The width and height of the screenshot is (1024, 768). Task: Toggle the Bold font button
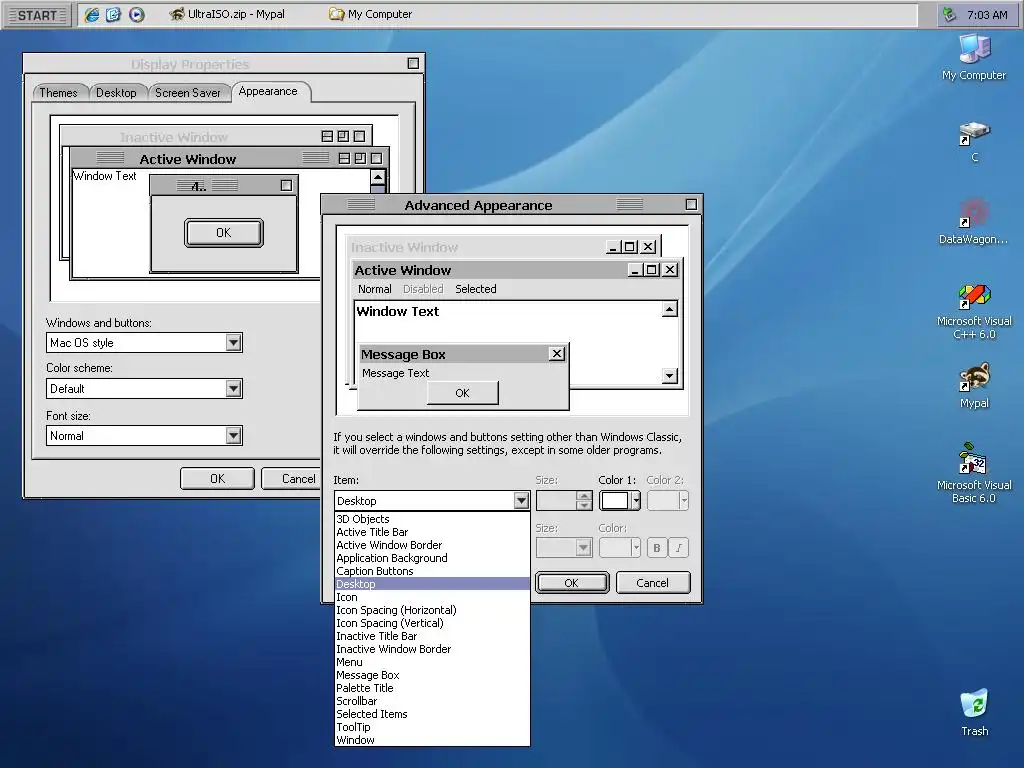pyautogui.click(x=657, y=547)
